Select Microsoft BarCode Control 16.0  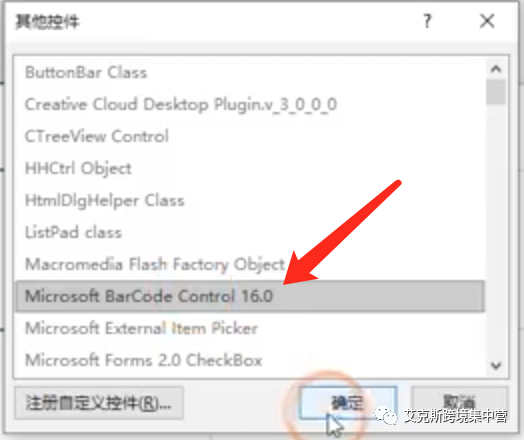pyautogui.click(x=250, y=296)
